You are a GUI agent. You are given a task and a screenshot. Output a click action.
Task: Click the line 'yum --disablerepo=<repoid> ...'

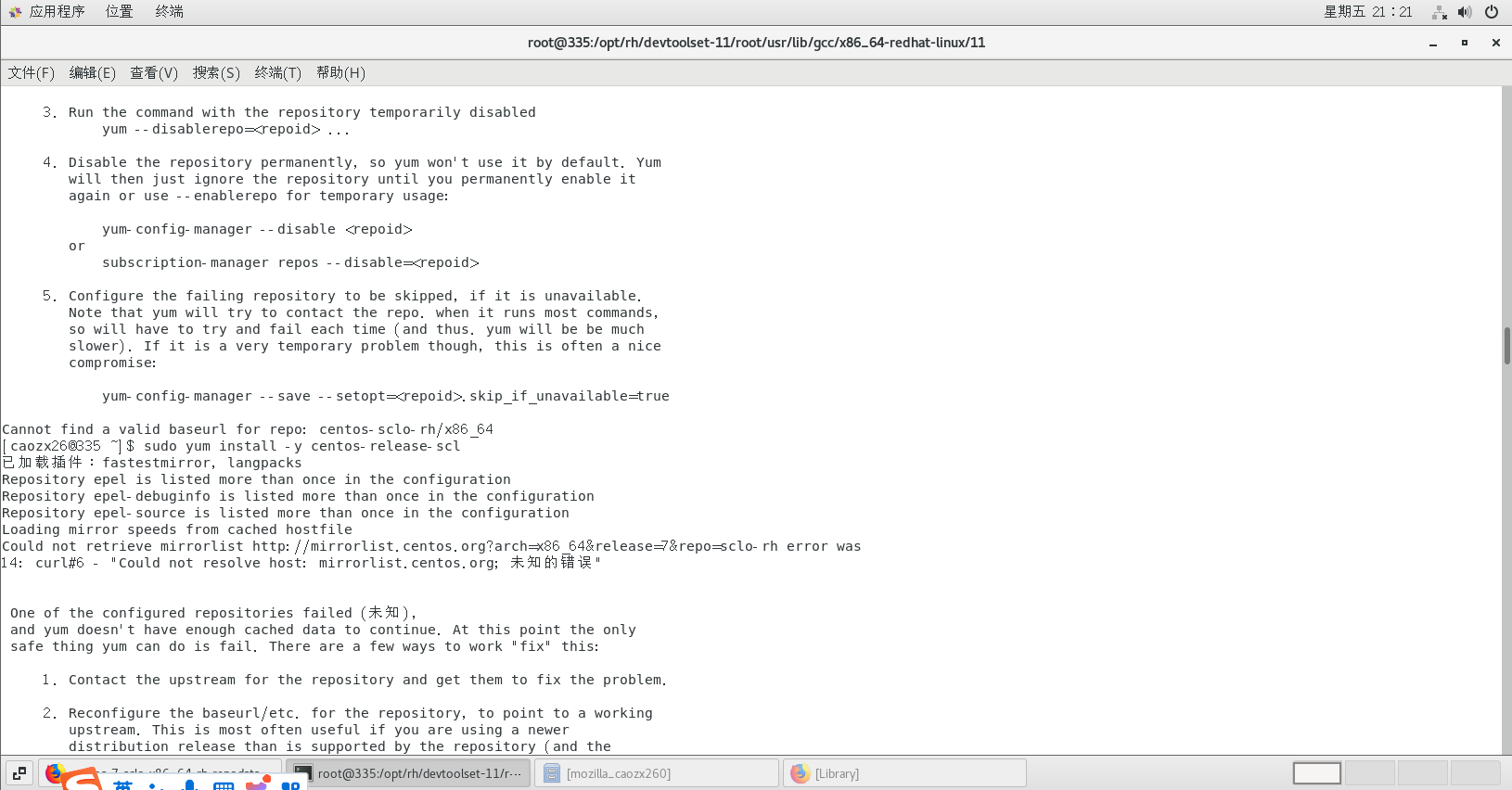(x=225, y=129)
